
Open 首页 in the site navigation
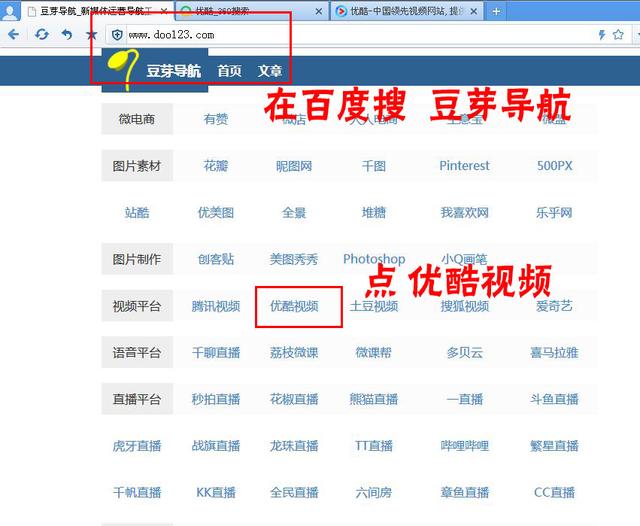point(229,71)
